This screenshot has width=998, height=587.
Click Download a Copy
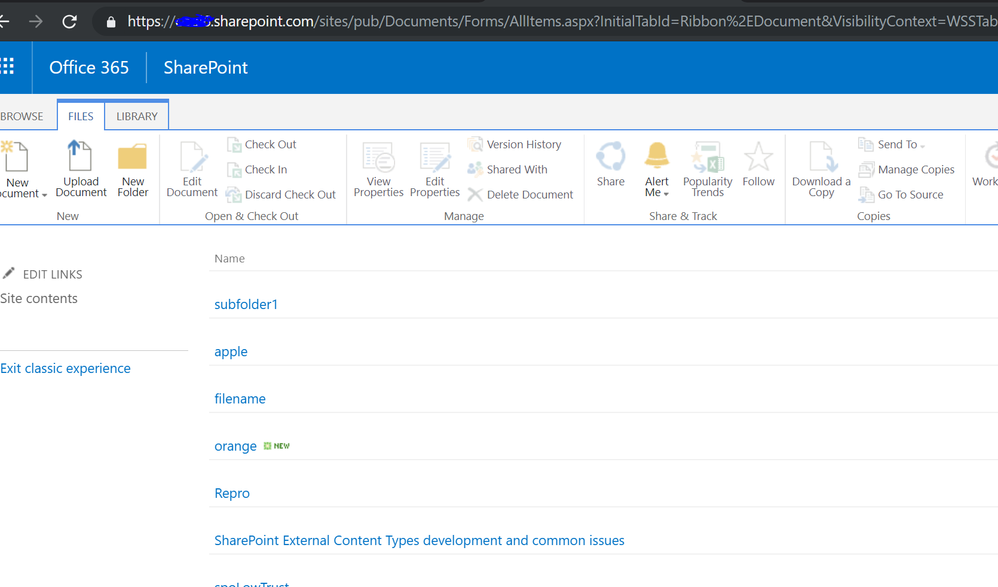click(x=821, y=169)
